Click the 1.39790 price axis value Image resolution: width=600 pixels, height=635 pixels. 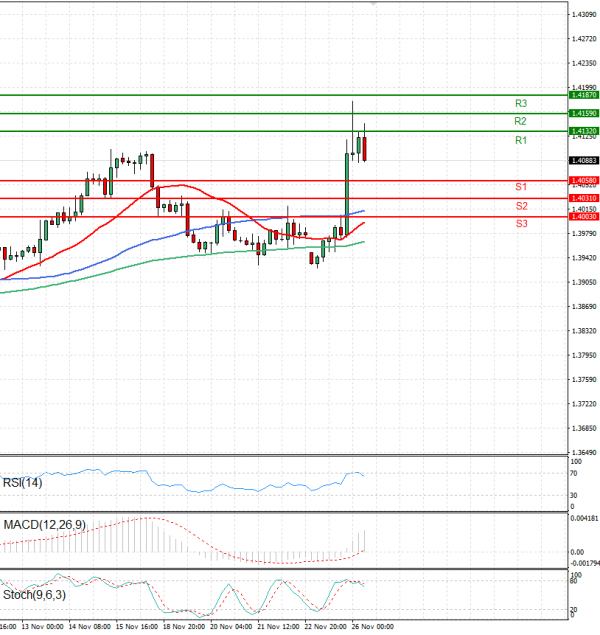click(584, 234)
